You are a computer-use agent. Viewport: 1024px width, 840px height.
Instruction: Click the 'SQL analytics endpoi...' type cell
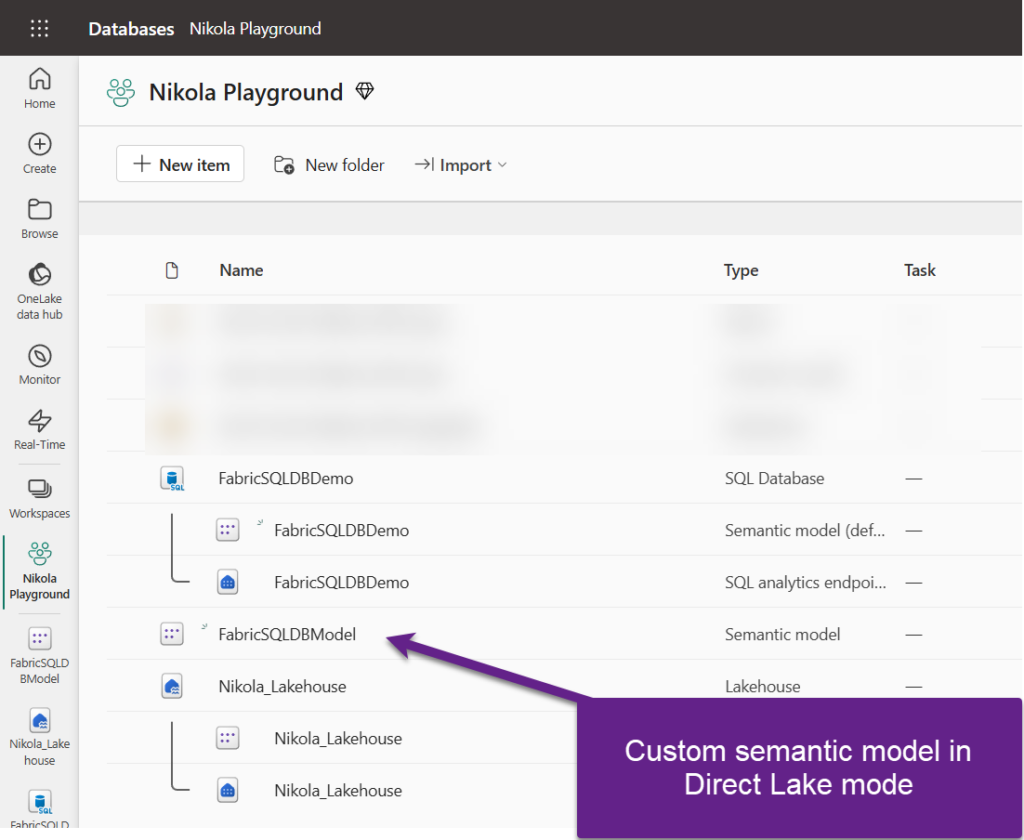click(x=805, y=582)
